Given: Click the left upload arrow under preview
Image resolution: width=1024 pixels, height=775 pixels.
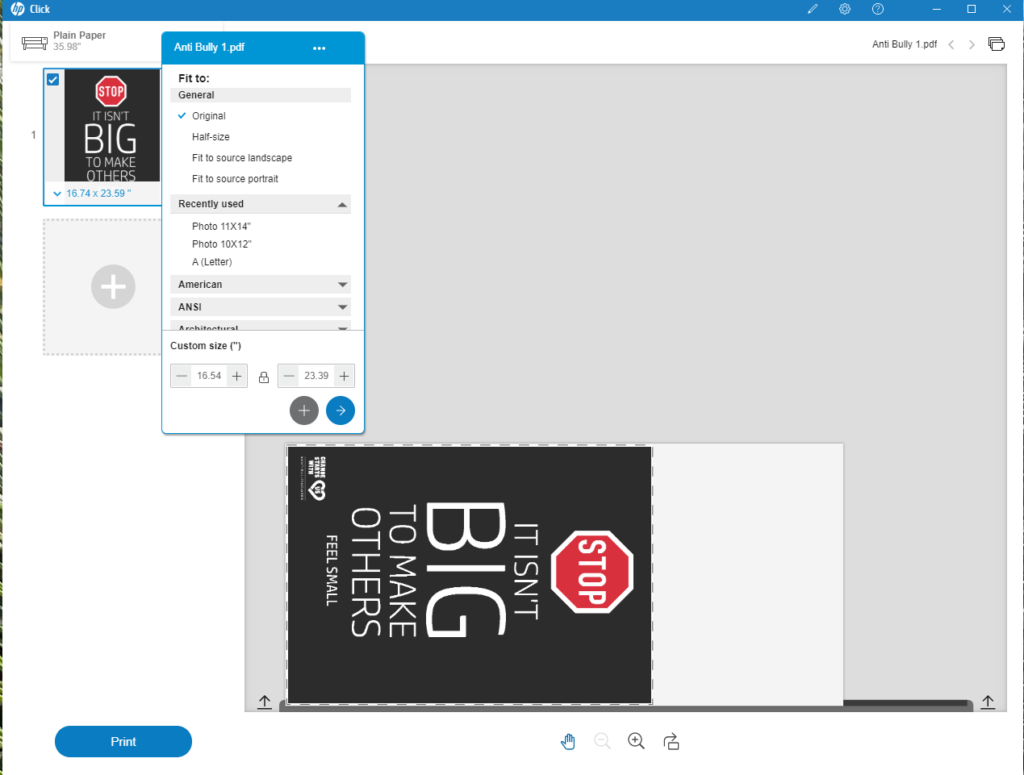Looking at the screenshot, I should (264, 702).
